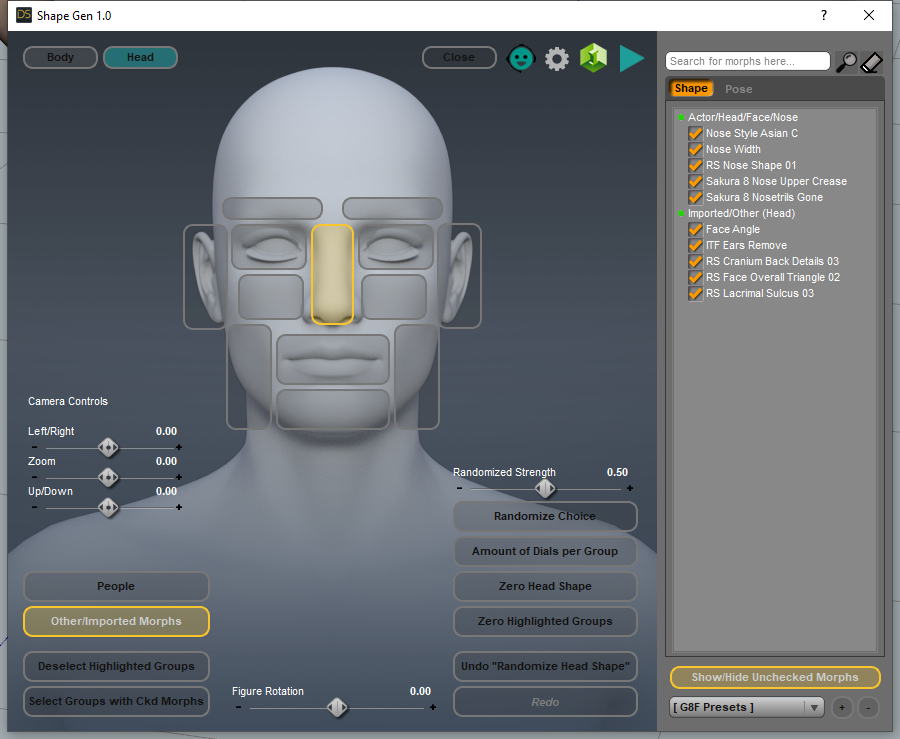Click the green gem cube icon
The image size is (900, 739).
593,58
